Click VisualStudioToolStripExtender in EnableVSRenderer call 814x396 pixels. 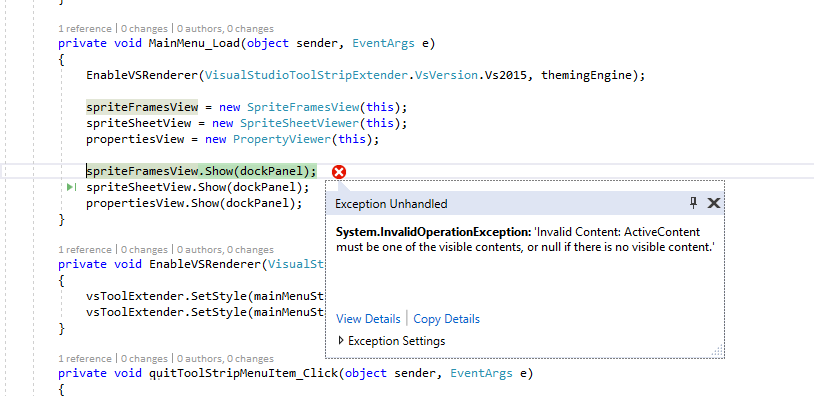click(x=306, y=75)
